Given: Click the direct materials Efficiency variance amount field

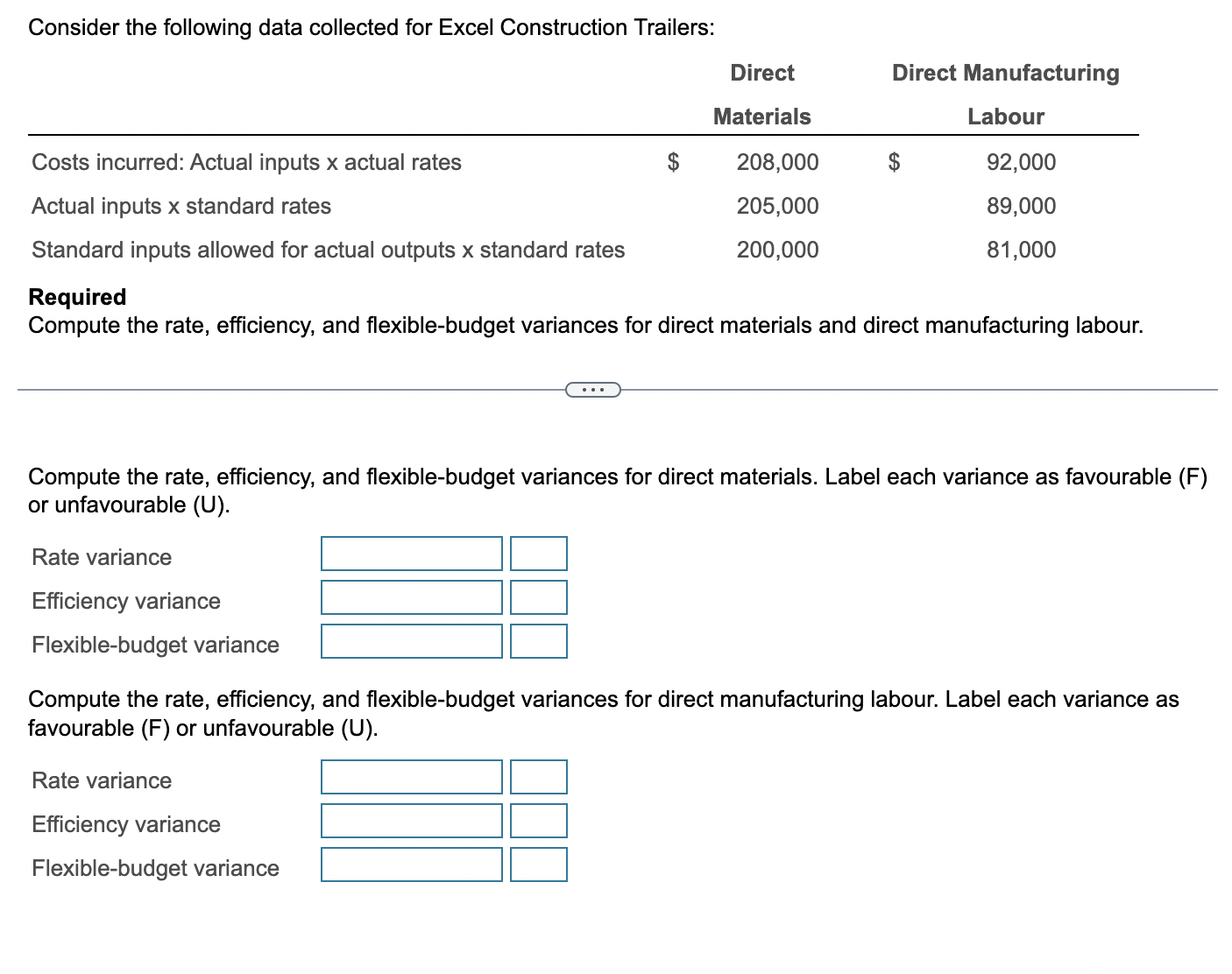Looking at the screenshot, I should coord(411,597).
